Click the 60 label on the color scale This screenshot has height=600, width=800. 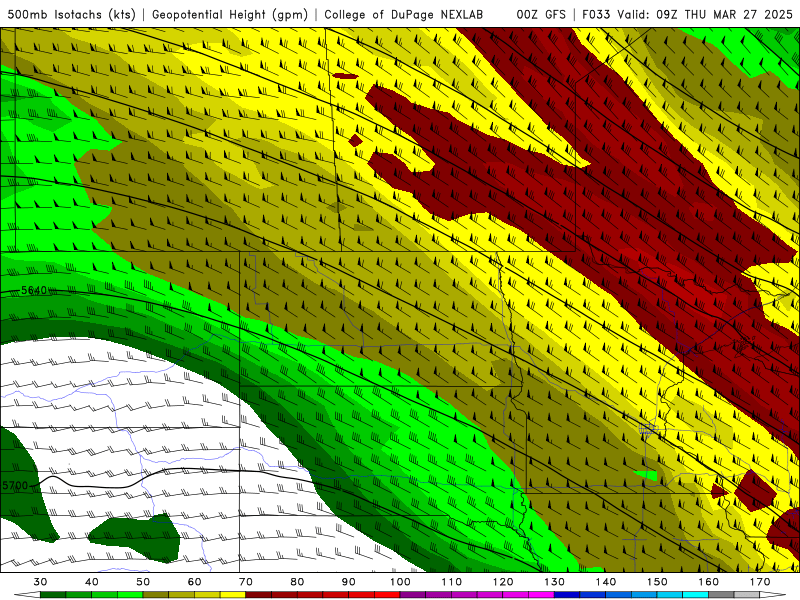pyautogui.click(x=194, y=582)
